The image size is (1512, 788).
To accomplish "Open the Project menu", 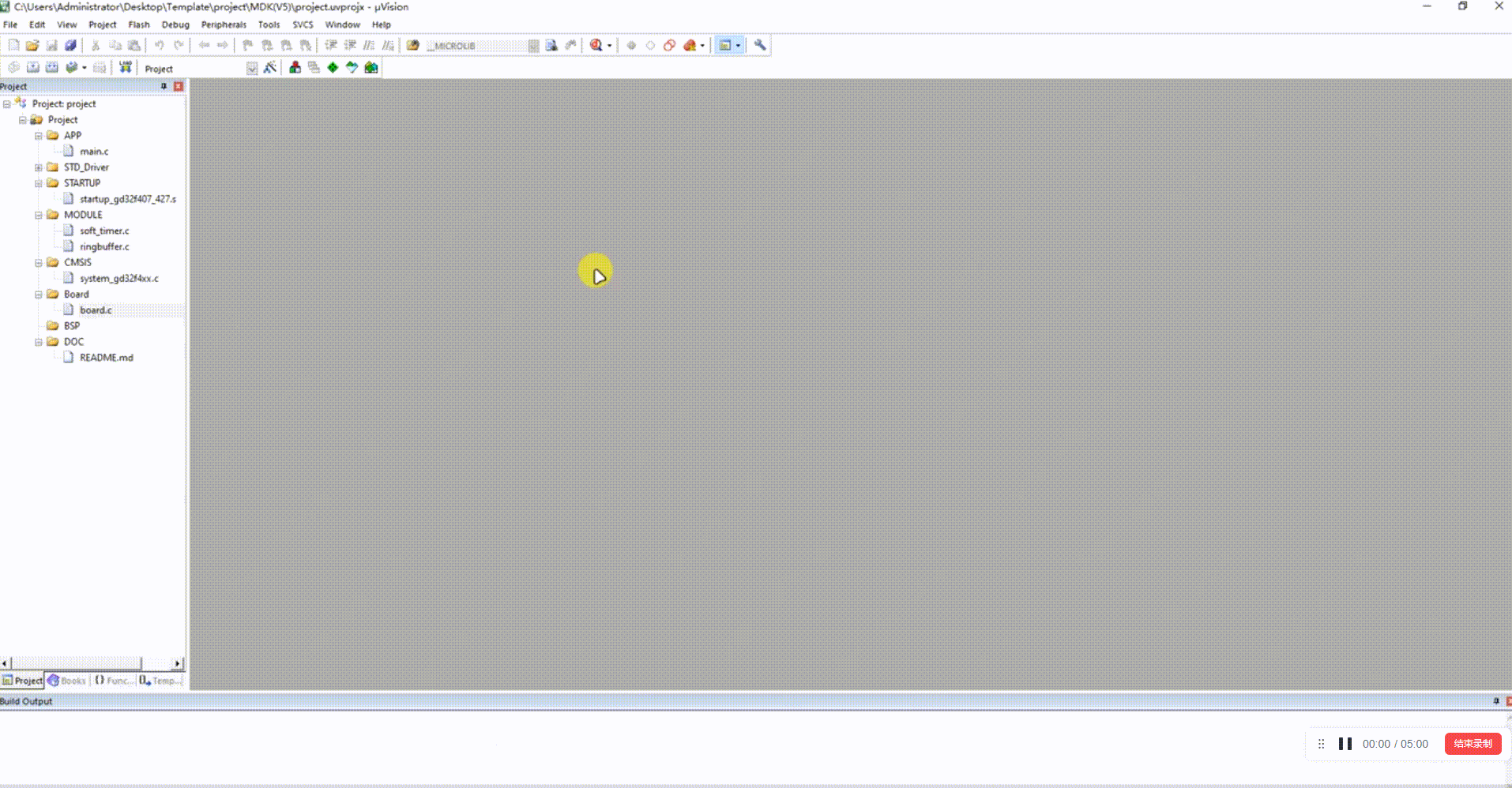I will (x=102, y=24).
